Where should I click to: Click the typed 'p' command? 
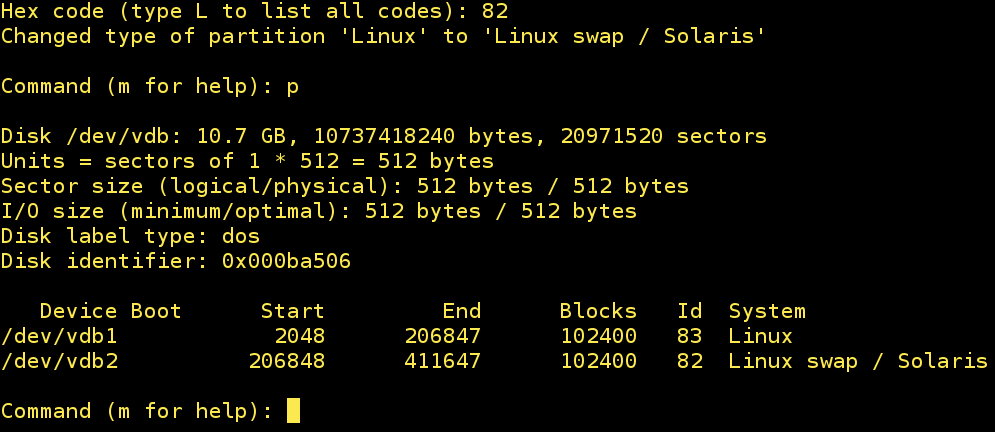click(x=293, y=86)
